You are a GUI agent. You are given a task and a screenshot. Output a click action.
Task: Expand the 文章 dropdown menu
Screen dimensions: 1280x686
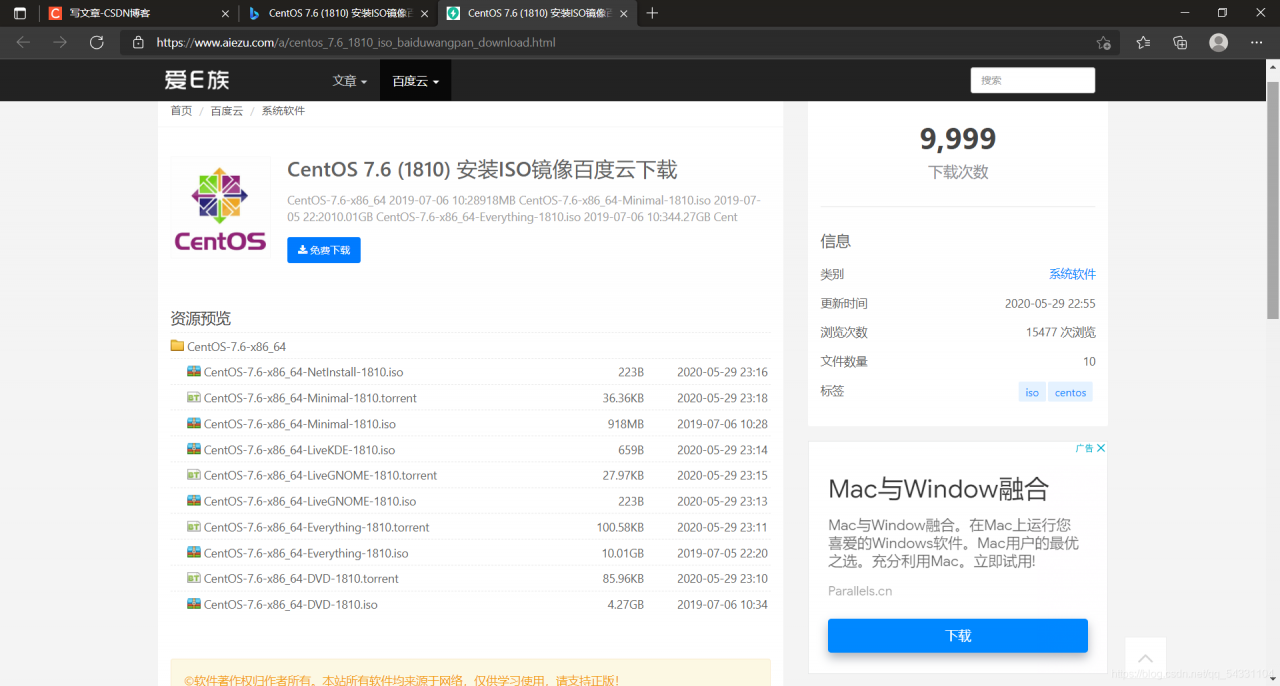pyautogui.click(x=350, y=81)
